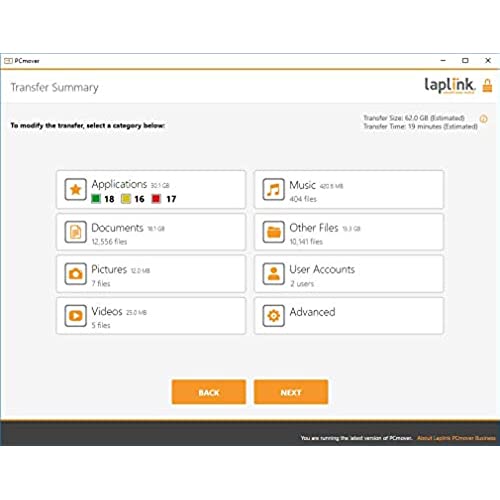The height and width of the screenshot is (500, 500).
Task: Click the Documents page icon
Action: [75, 232]
